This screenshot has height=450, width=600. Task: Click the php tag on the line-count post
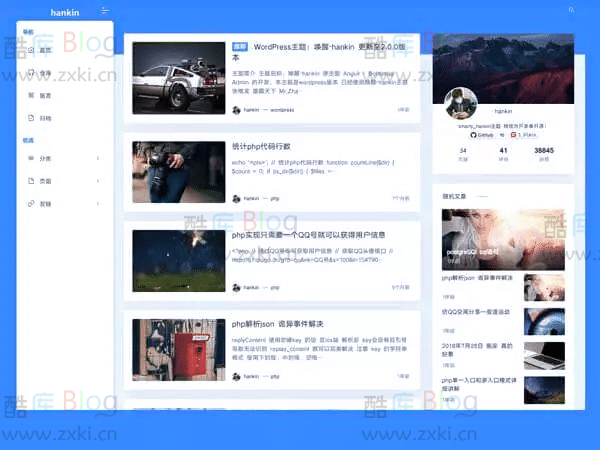(x=275, y=199)
